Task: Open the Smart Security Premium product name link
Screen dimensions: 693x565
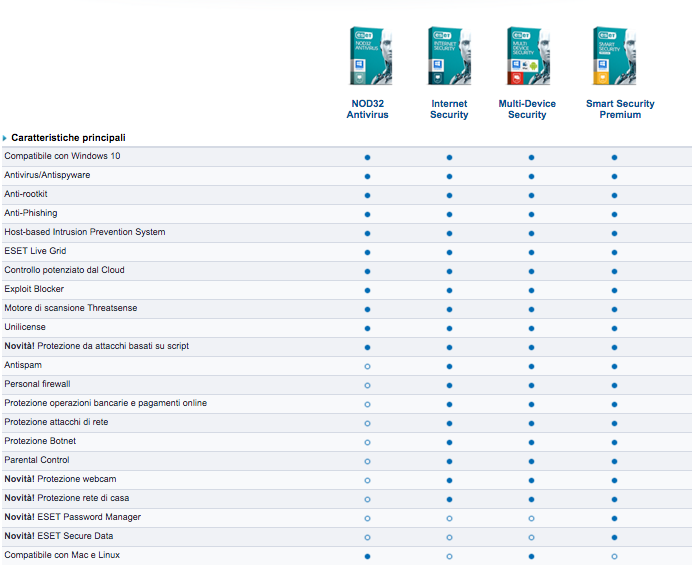Action: pos(620,109)
